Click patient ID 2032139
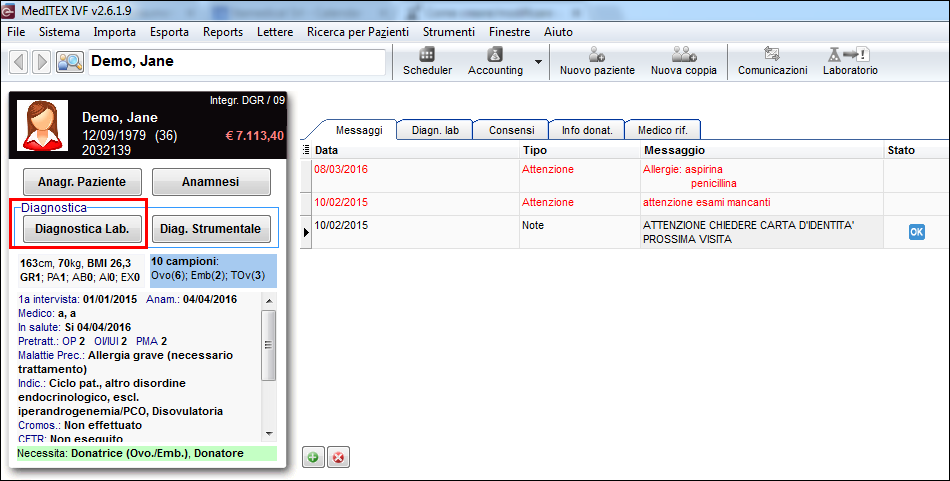 click(107, 150)
